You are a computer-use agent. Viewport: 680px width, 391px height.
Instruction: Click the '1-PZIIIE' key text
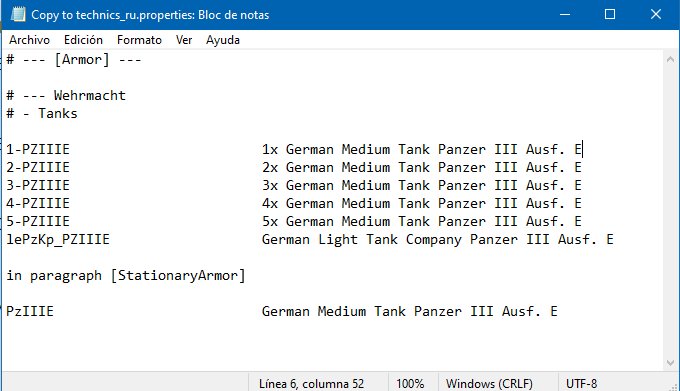[x=38, y=150]
